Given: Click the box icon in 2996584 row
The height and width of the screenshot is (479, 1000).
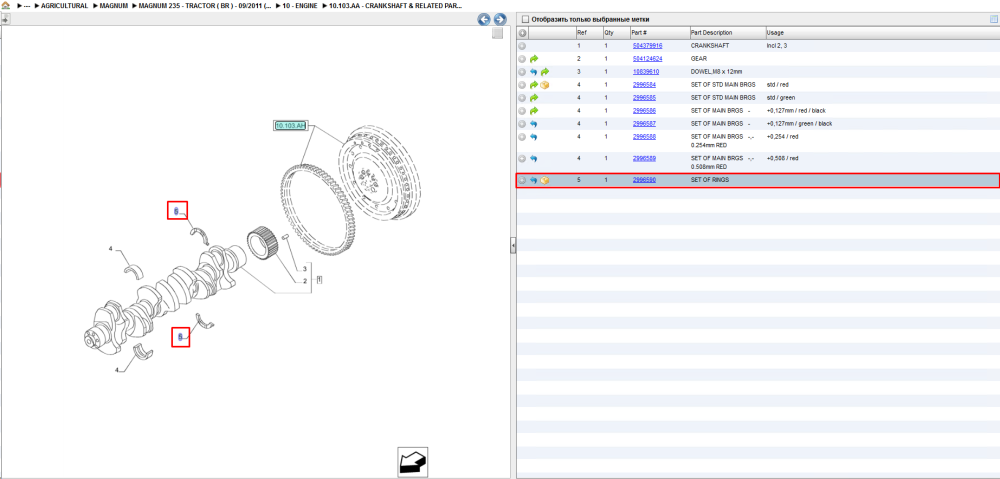Looking at the screenshot, I should tap(545, 85).
